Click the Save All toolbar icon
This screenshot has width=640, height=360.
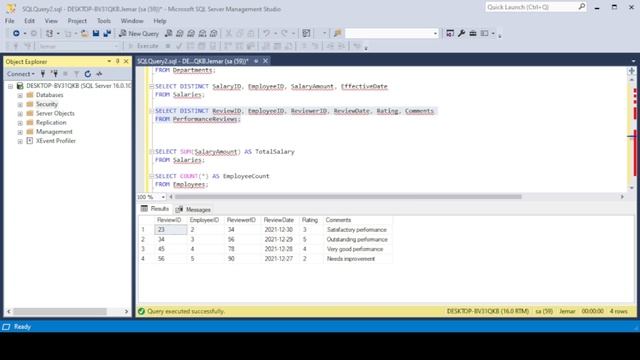(x=107, y=33)
